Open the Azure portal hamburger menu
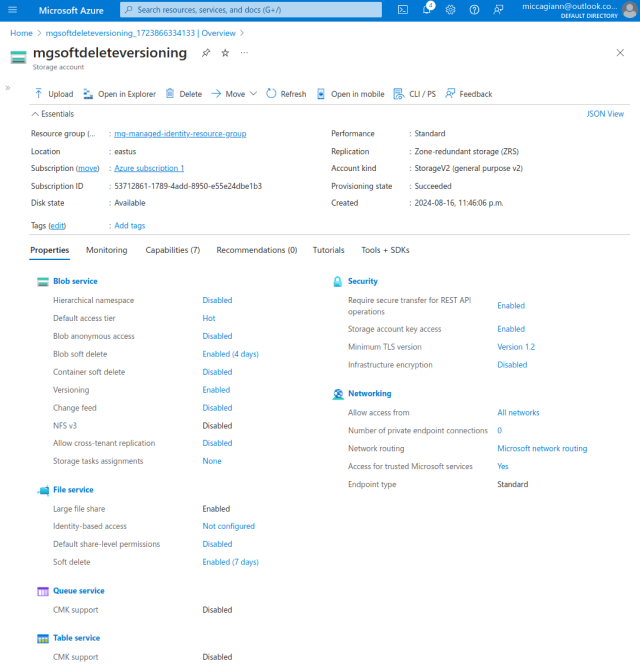The image size is (640, 667). tap(13, 10)
